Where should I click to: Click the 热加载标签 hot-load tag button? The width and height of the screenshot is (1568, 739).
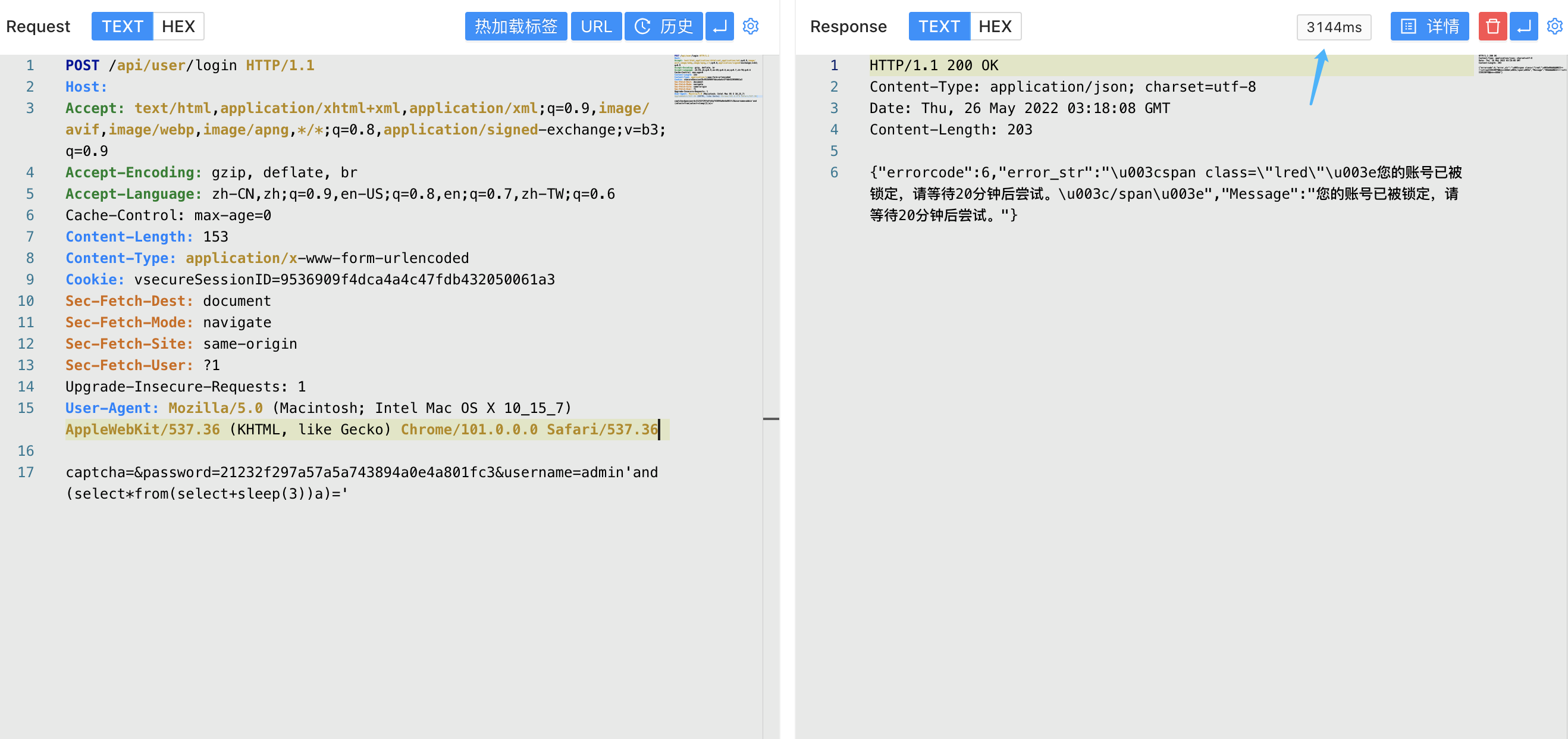pyautogui.click(x=516, y=26)
